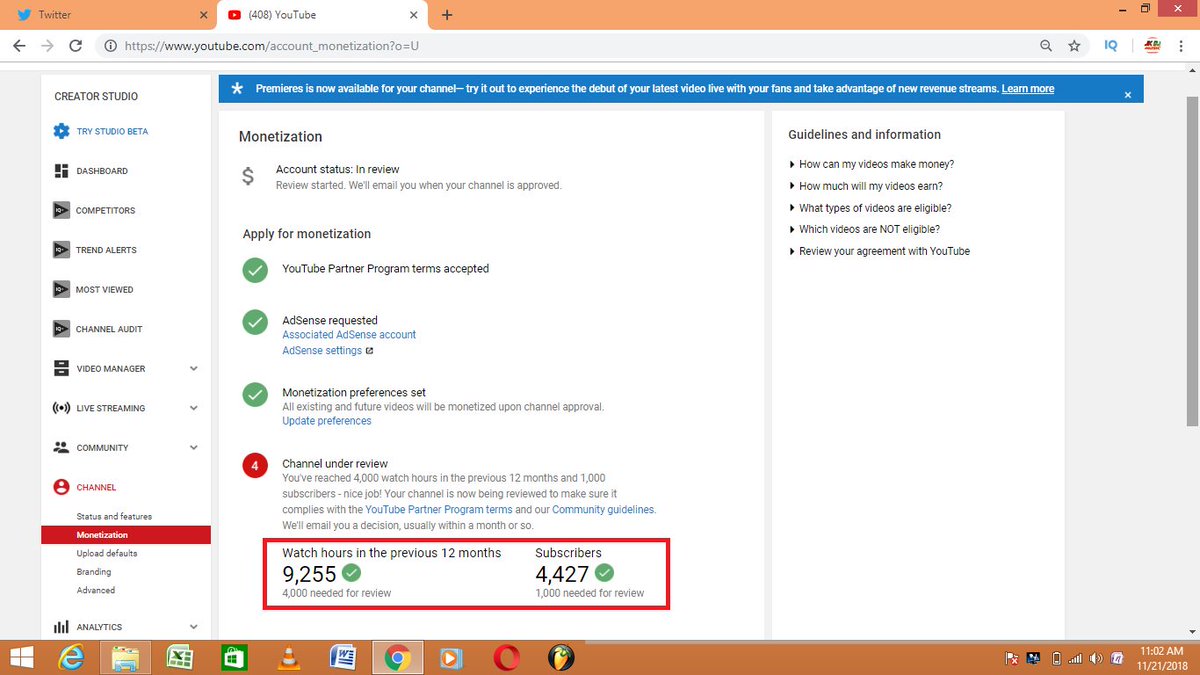Open Upload defaults submenu item
Viewport: 1200px width, 675px height.
[x=107, y=553]
